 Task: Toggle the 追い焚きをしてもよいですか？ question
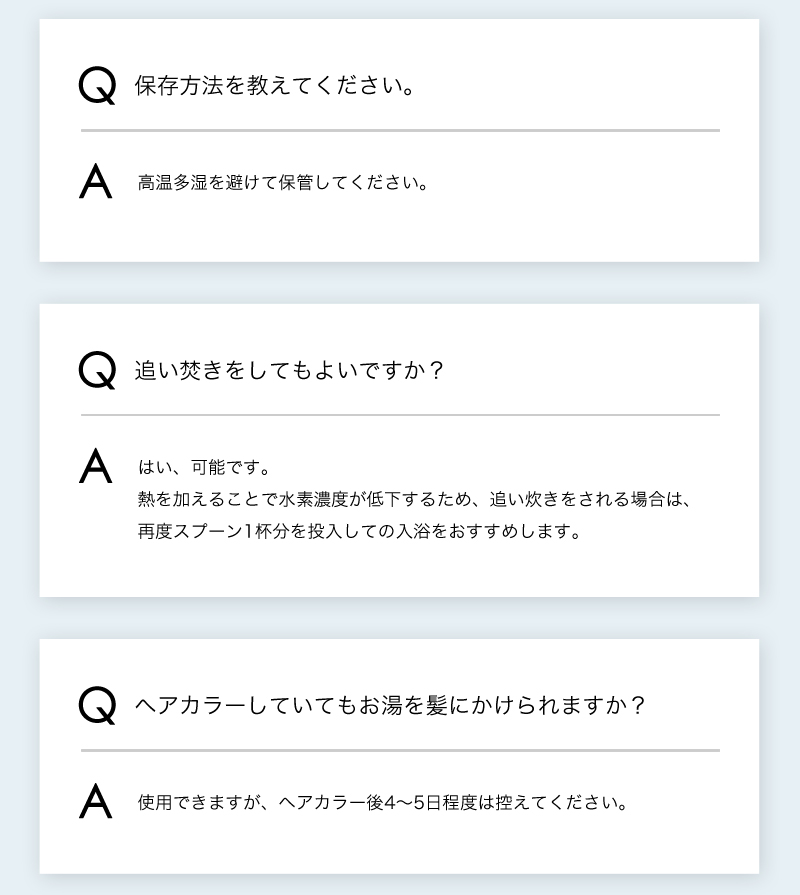[x=289, y=371]
